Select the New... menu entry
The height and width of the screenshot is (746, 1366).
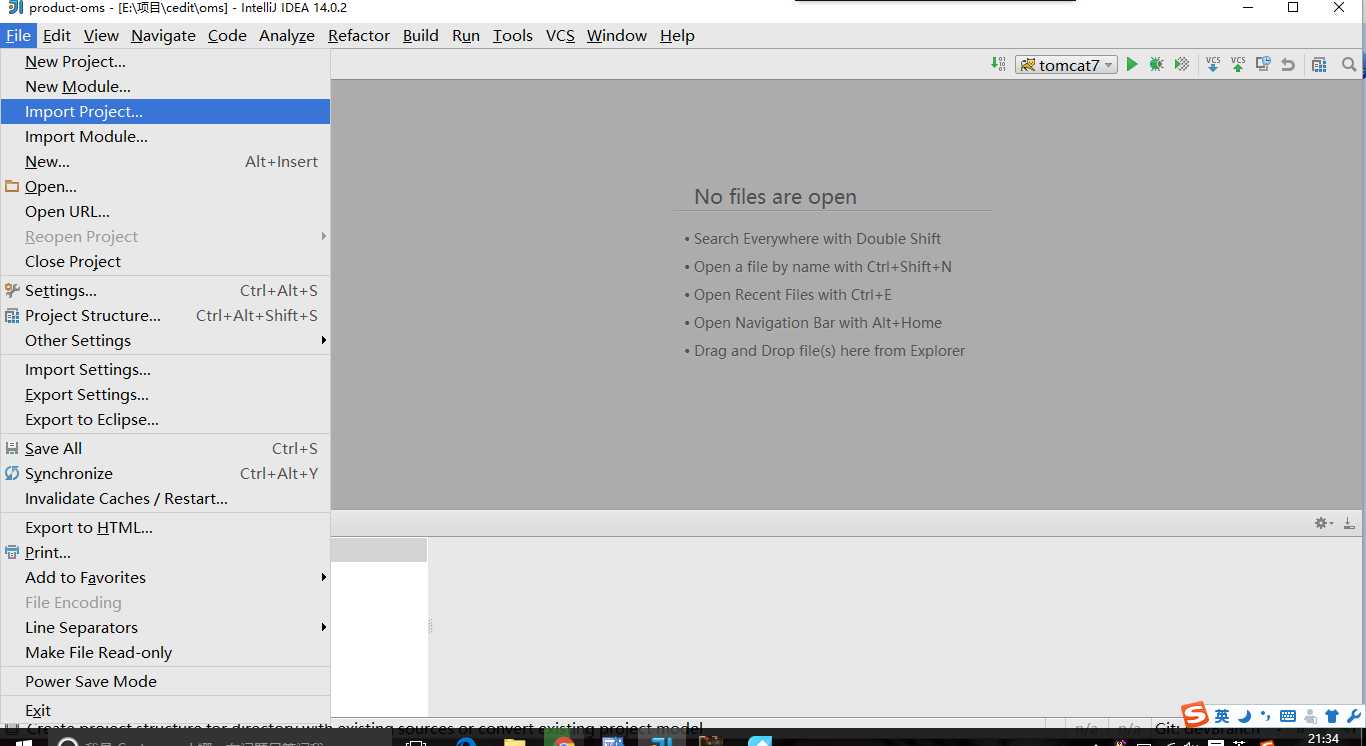pos(165,161)
